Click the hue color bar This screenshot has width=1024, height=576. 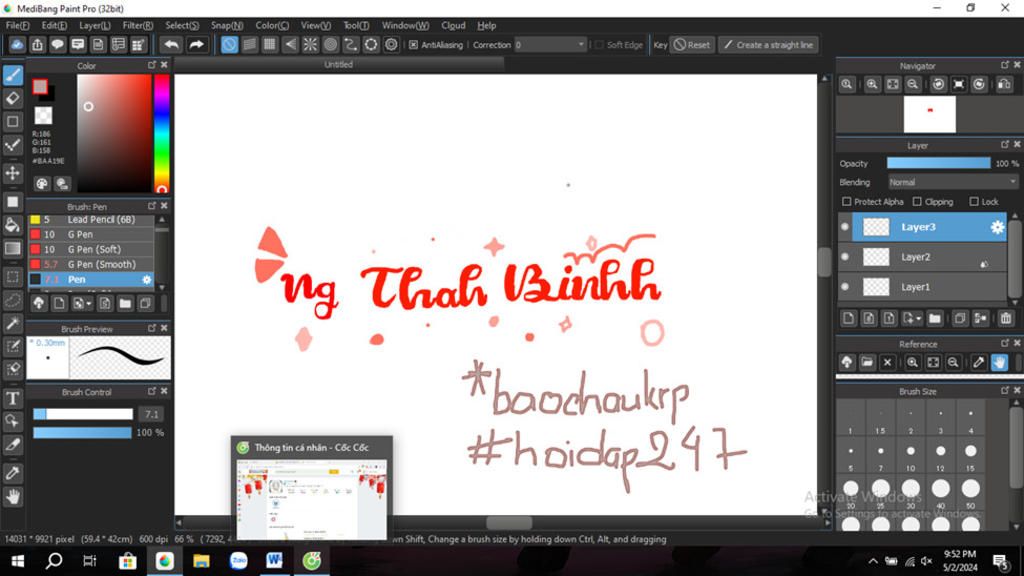coord(161,133)
